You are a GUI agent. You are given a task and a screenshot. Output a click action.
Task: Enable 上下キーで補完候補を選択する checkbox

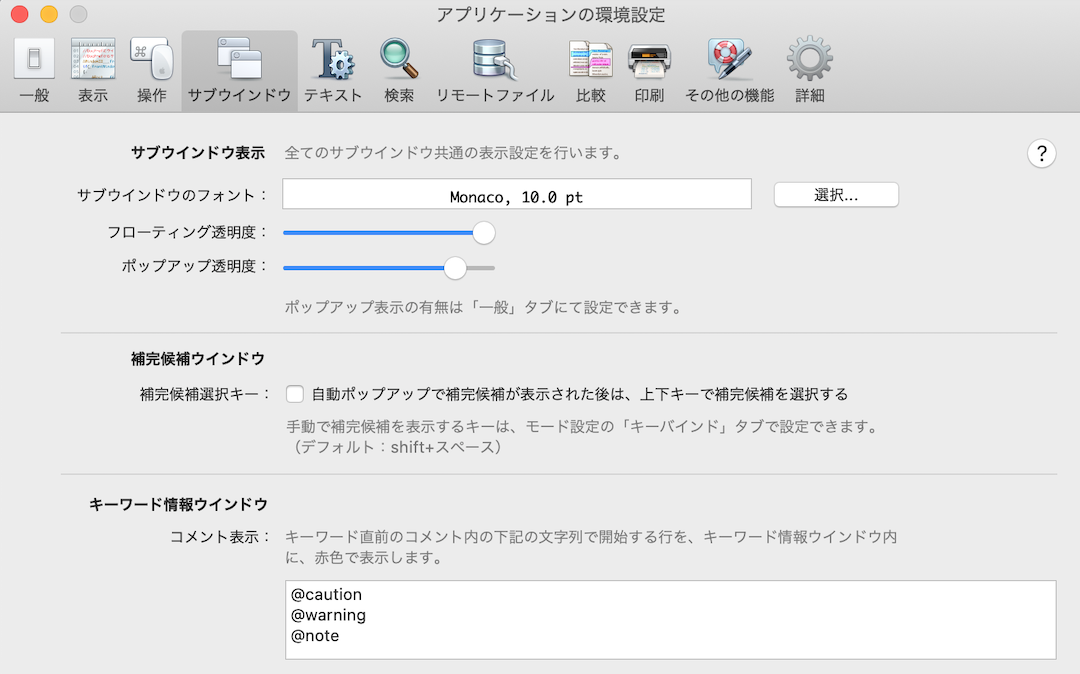coord(295,394)
